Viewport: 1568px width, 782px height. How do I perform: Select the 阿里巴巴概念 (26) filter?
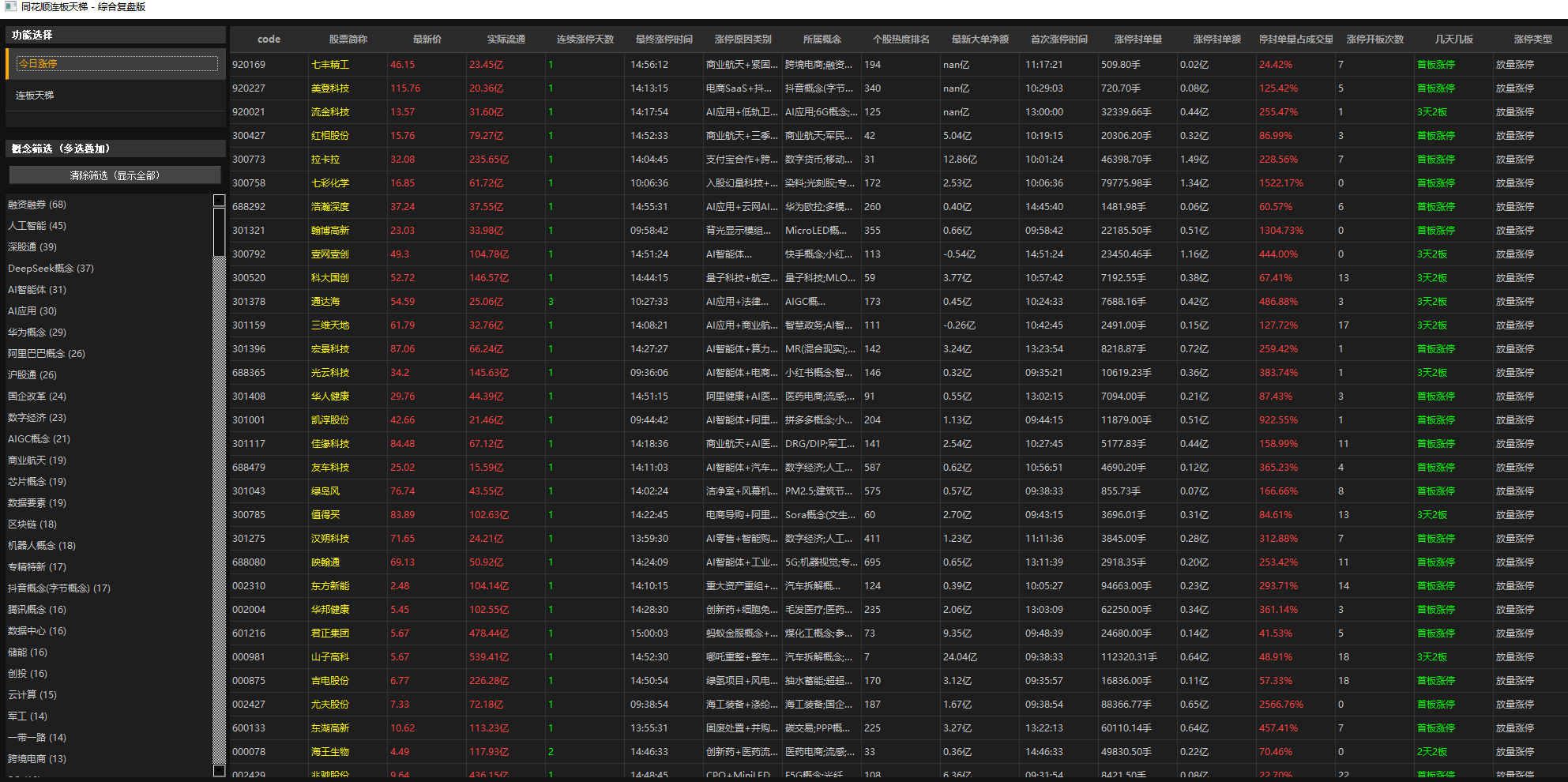pos(47,354)
